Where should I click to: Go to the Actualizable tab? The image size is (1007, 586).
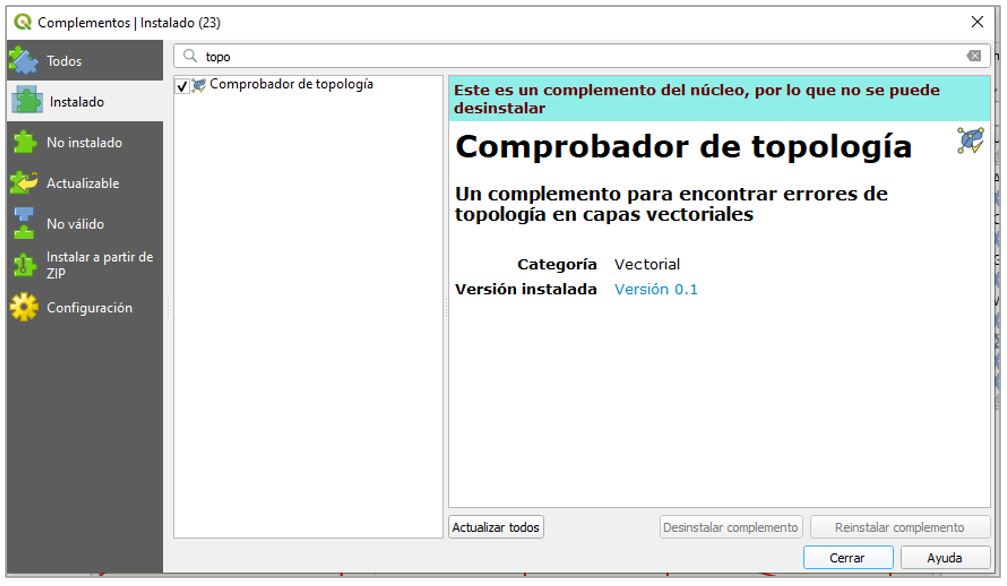tap(85, 183)
